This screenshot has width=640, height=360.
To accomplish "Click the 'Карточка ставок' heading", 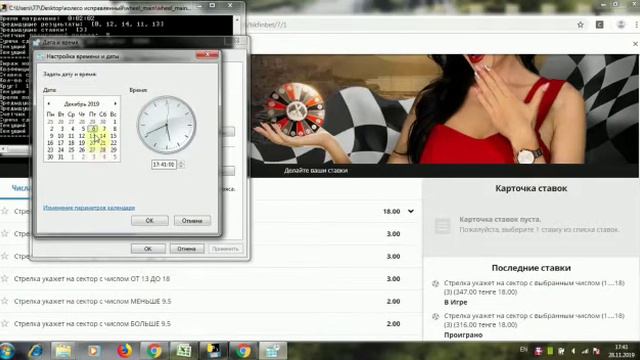I will click(531, 189).
